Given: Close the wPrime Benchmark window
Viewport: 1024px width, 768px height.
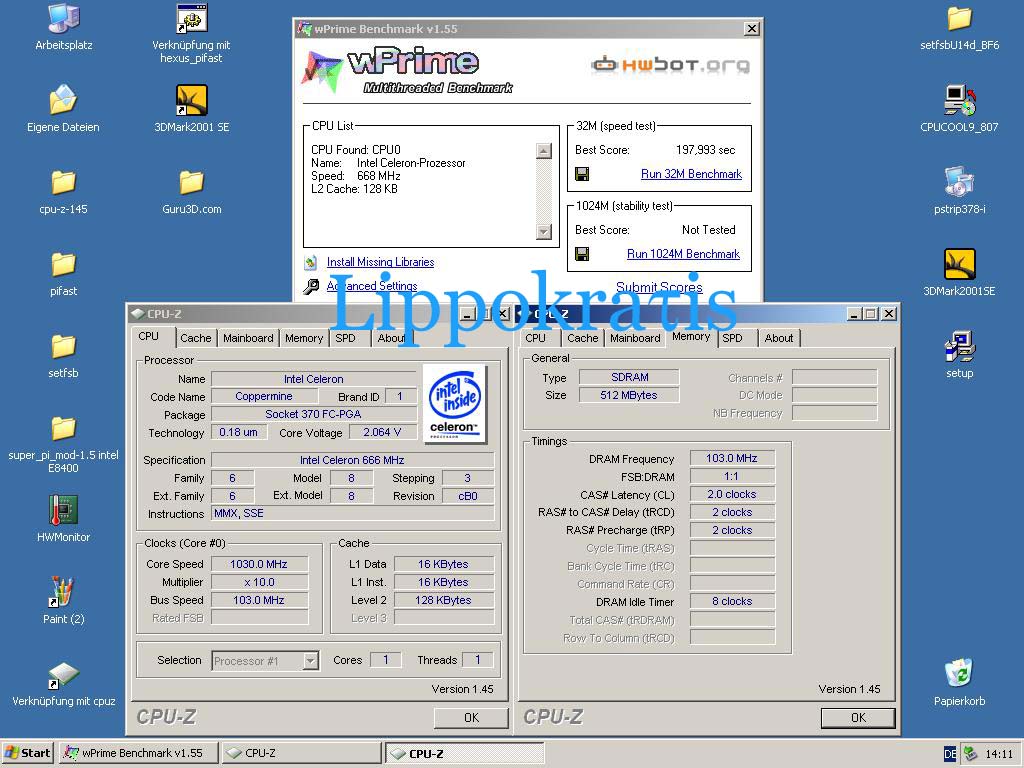Looking at the screenshot, I should [x=752, y=29].
